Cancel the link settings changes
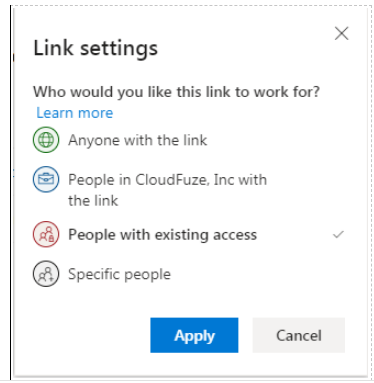The image size is (374, 383). (x=299, y=335)
